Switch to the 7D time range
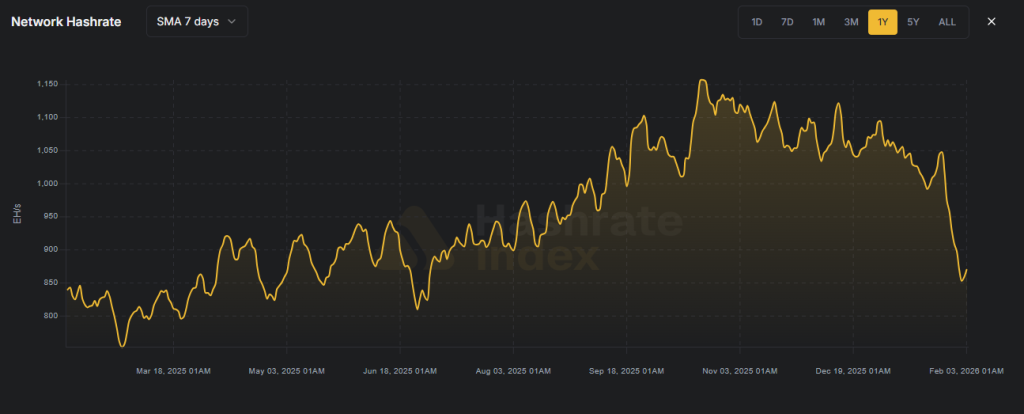 (x=788, y=22)
